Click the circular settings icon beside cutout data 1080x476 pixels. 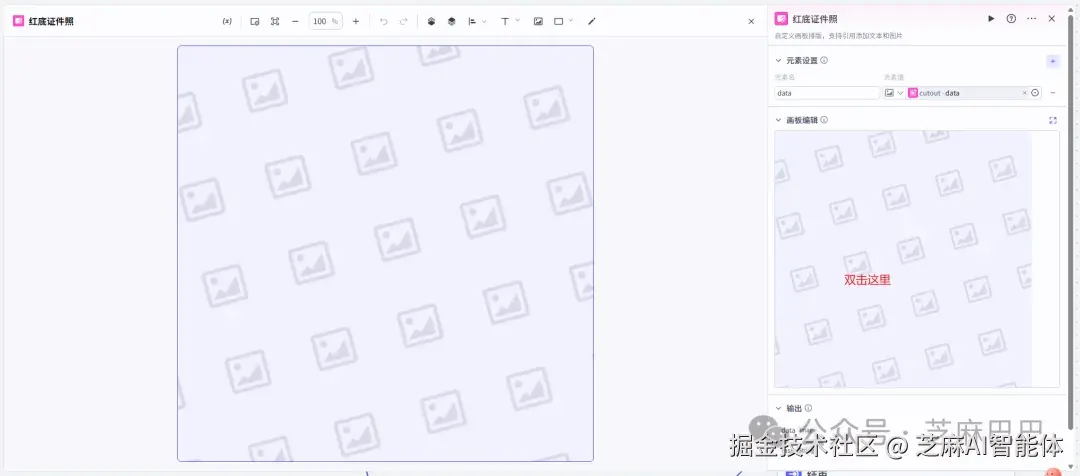coord(1035,93)
